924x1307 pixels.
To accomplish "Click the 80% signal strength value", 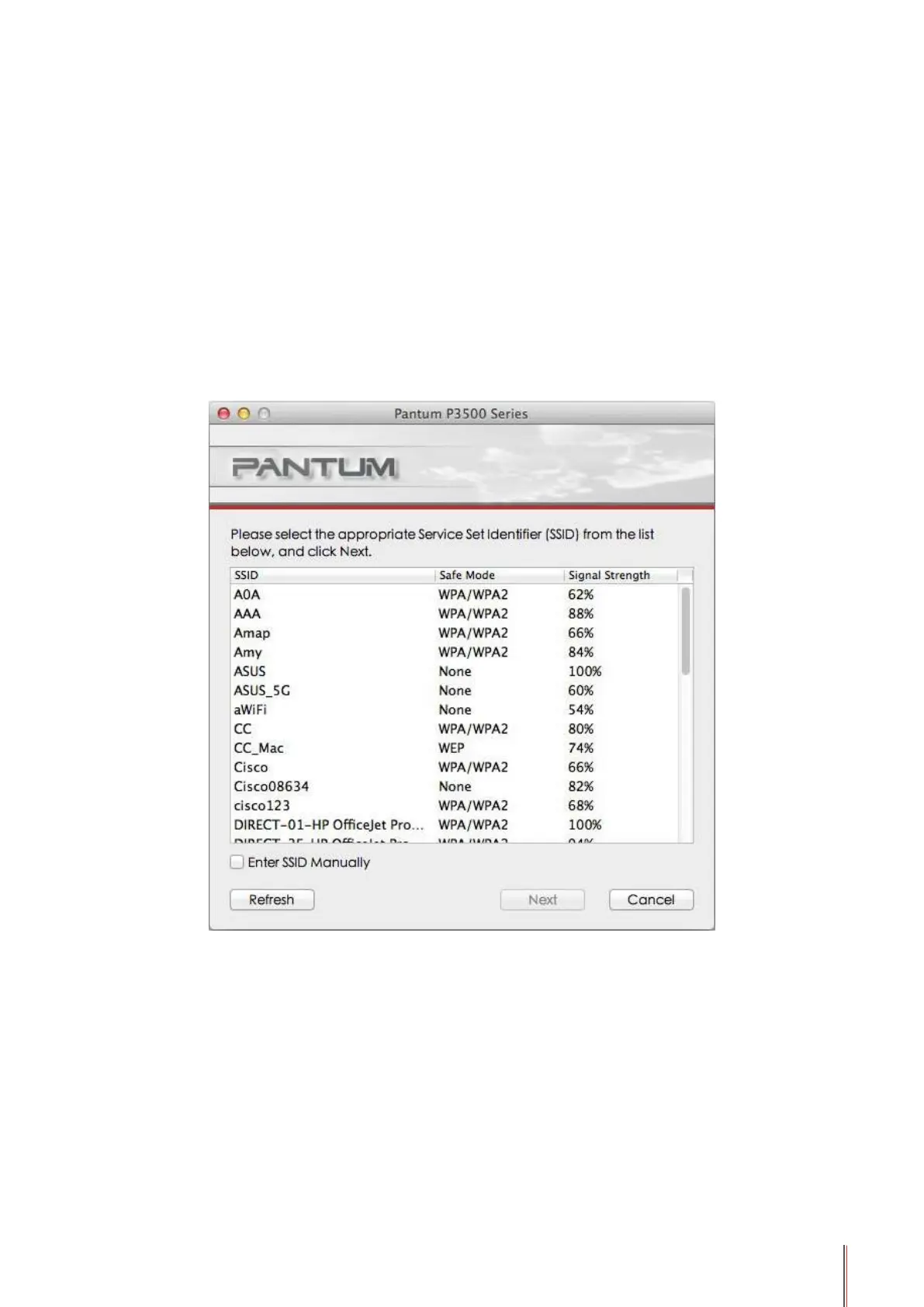I will (x=580, y=729).
